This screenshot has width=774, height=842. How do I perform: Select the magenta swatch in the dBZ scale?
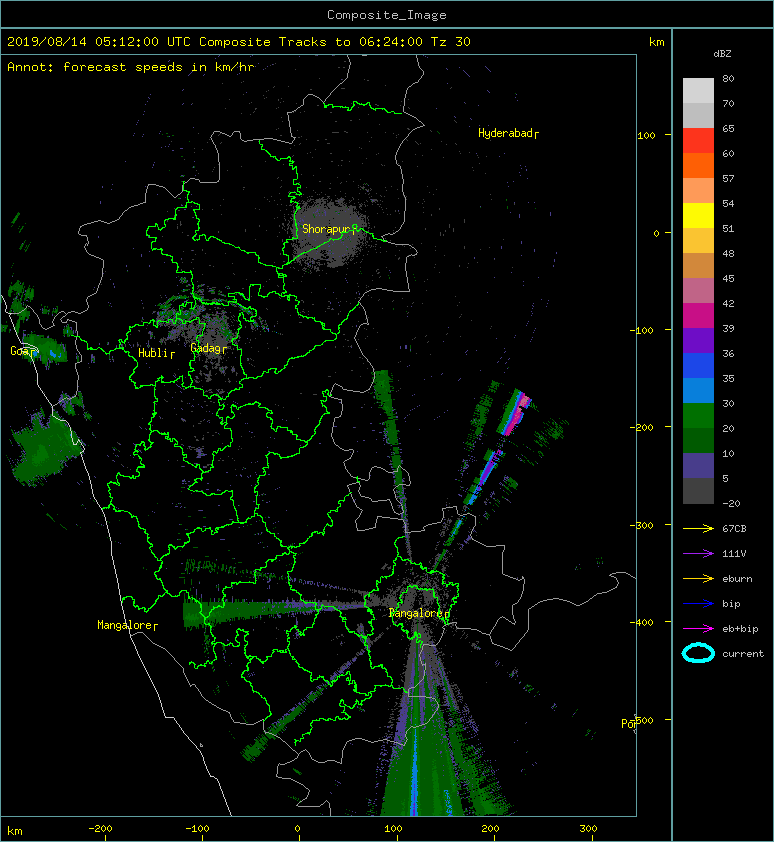pos(698,316)
